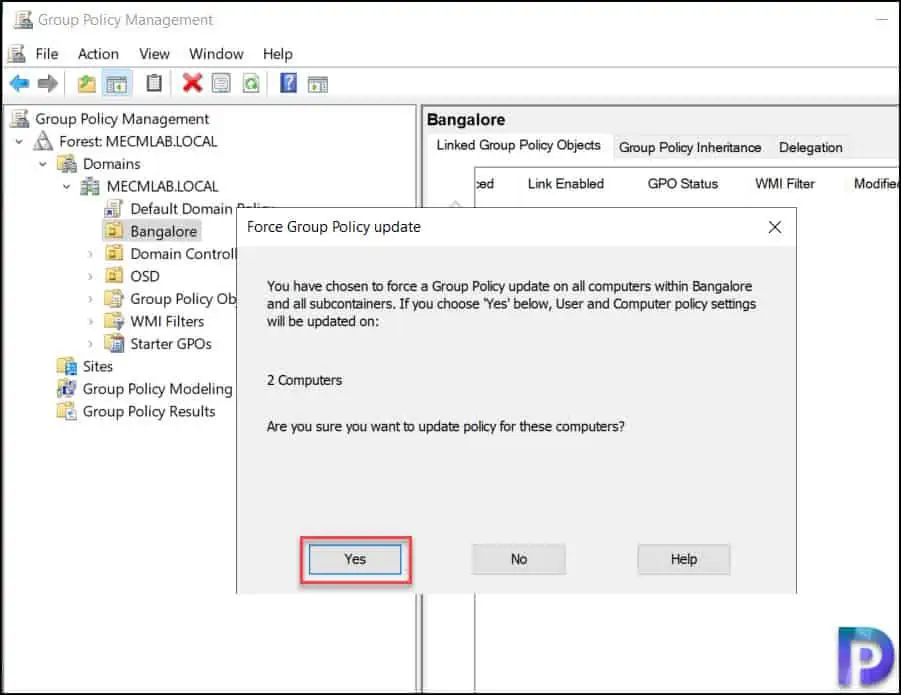Click Help button in the dialog
Screen dimensions: 901x695
[684, 559]
